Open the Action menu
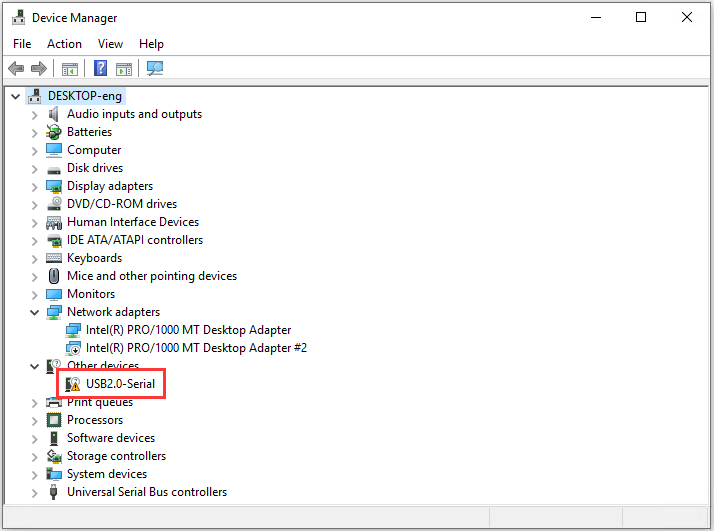This screenshot has height=531, width=714. [64, 44]
